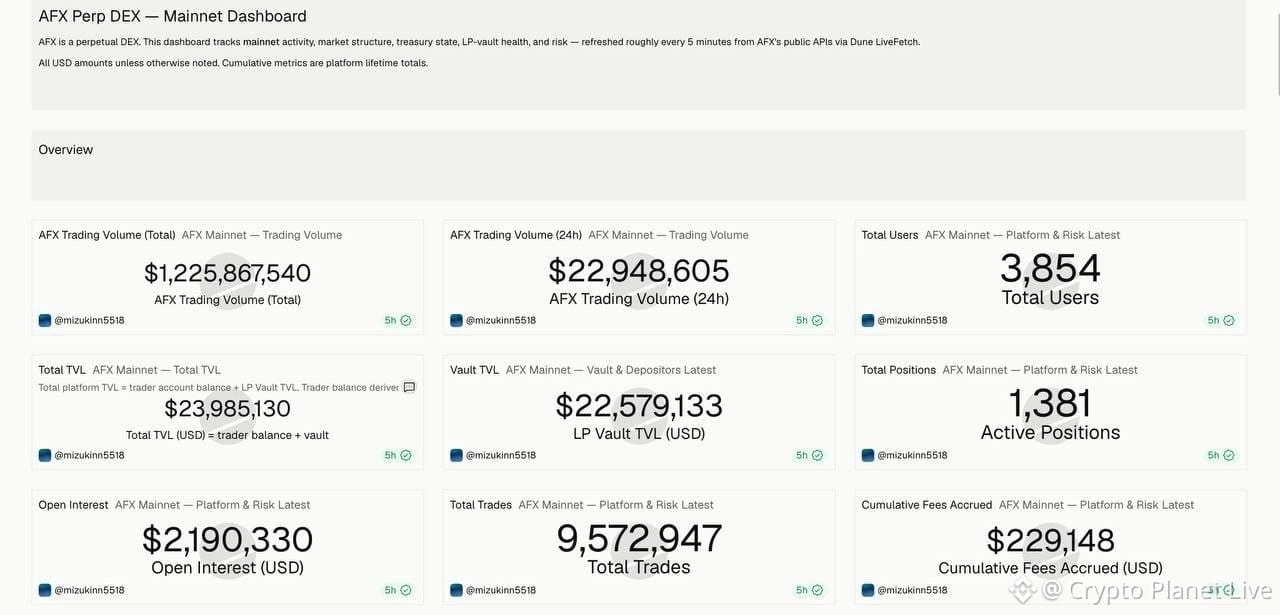Click the mizukinn5518 avatar under Total TVL card
Screen dimensions: 1280x615
tap(44, 456)
